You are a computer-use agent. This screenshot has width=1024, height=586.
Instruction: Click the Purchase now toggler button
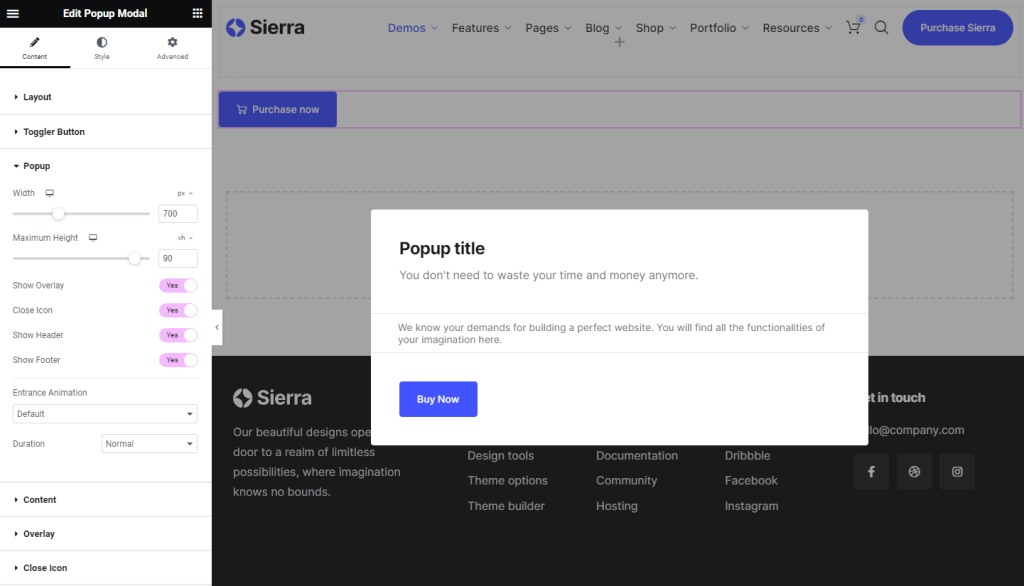pos(278,109)
